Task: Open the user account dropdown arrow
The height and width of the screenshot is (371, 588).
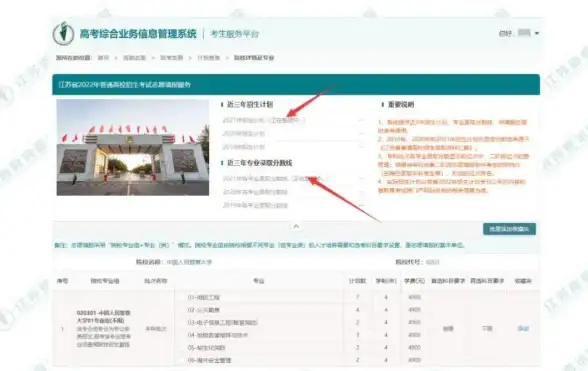Action: click(x=537, y=33)
